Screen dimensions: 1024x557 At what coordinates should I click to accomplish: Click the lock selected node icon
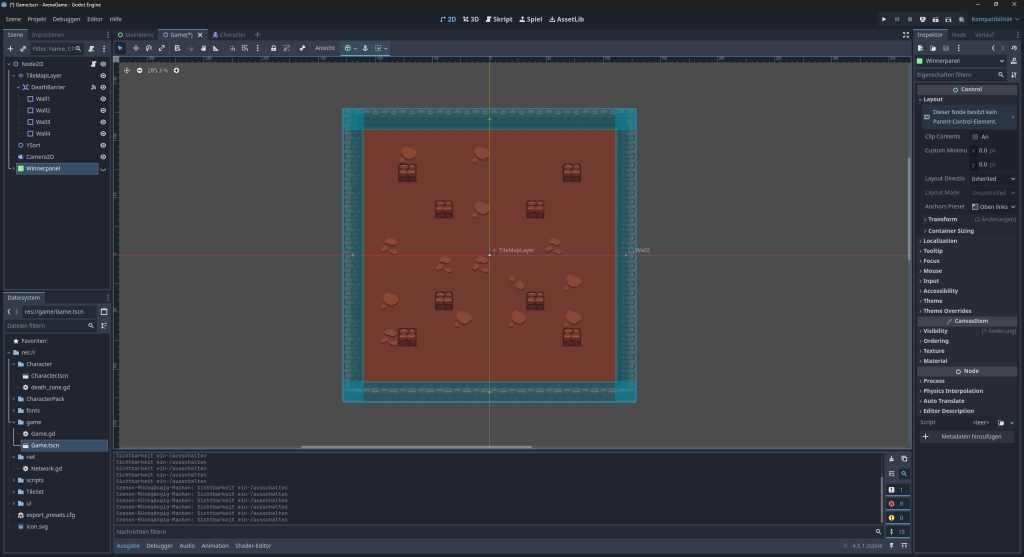[x=274, y=48]
